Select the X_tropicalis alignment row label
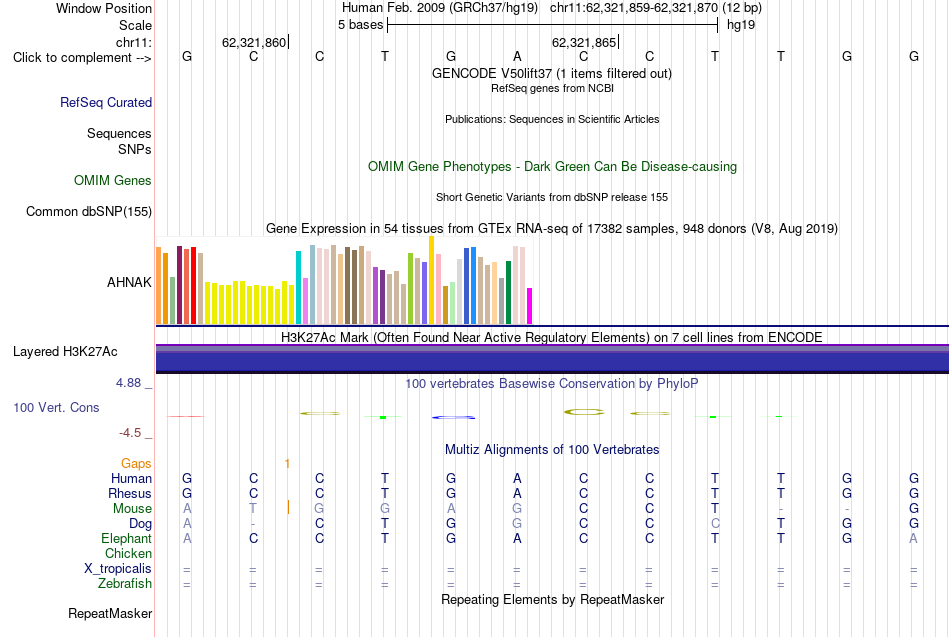Image resolution: width=950 pixels, height=637 pixels. pyautogui.click(x=118, y=569)
